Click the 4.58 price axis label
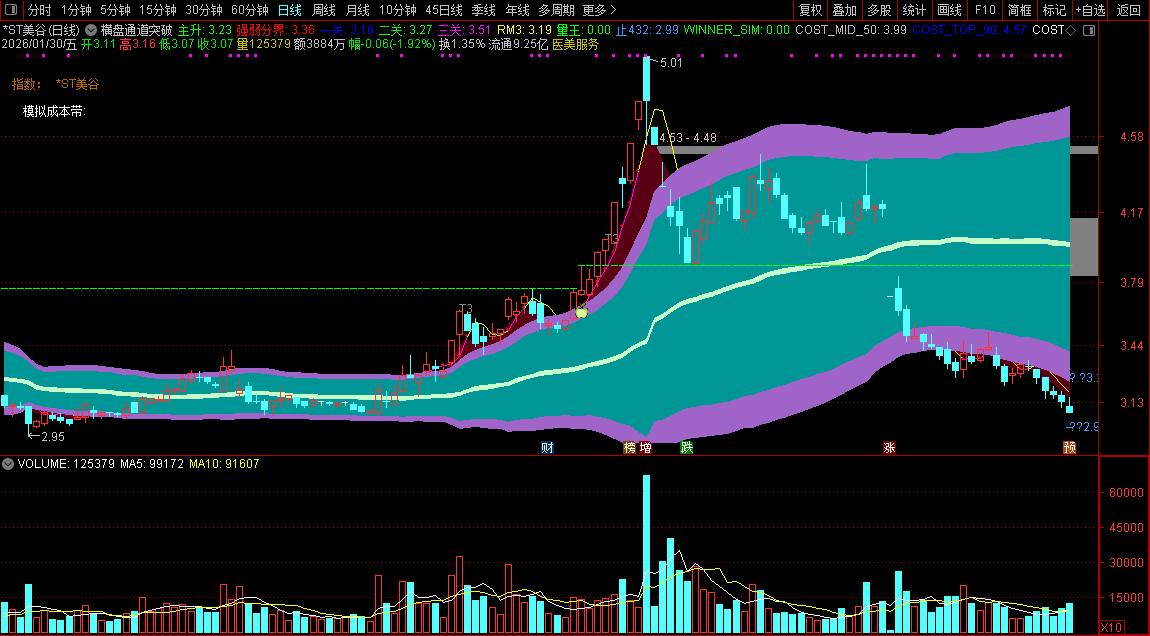Screen dimensions: 1150x636 [x=1132, y=137]
